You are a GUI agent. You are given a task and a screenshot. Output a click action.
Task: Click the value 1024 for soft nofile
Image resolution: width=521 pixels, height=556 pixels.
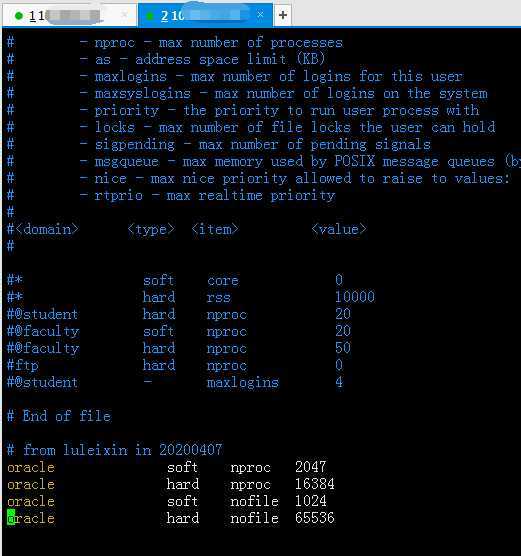tap(311, 501)
